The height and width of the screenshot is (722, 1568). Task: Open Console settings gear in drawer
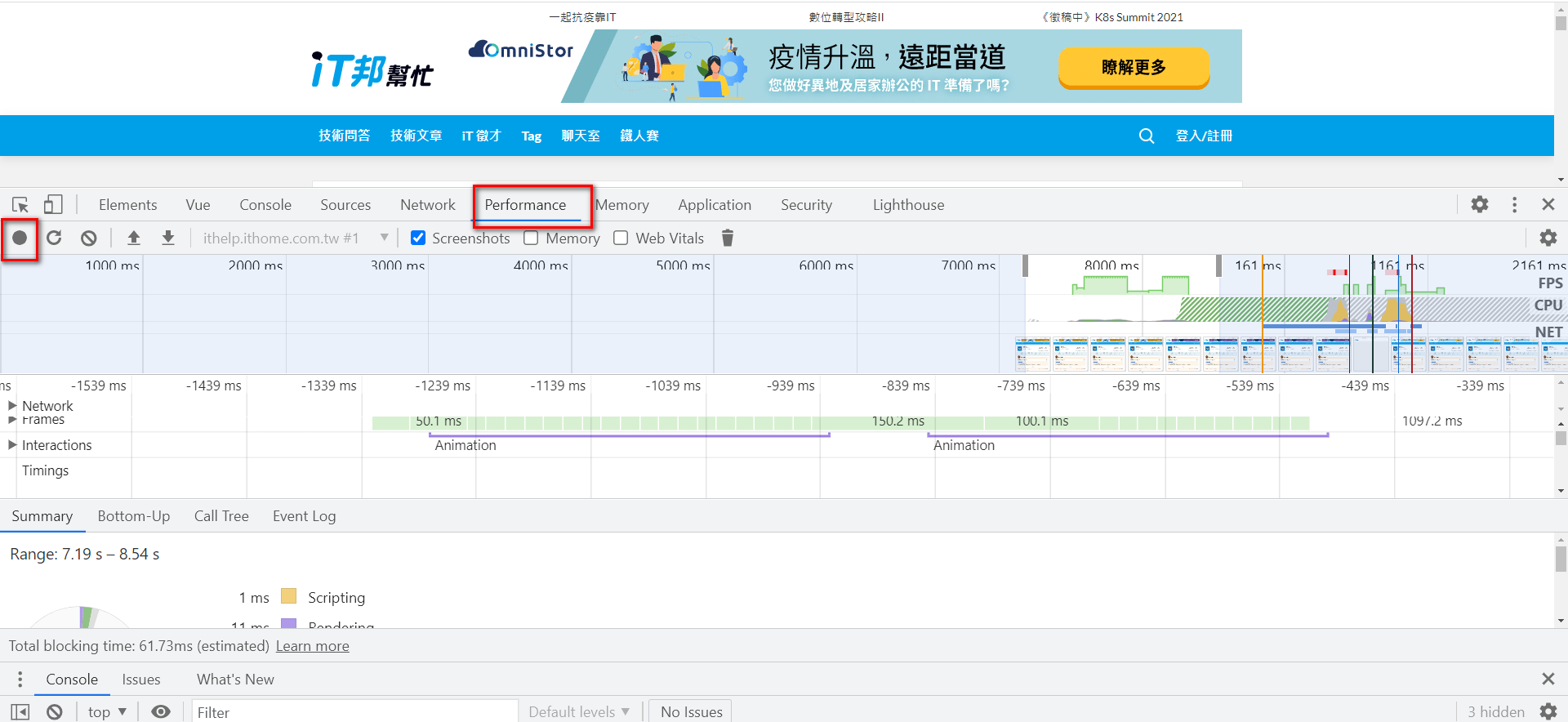(x=1548, y=712)
